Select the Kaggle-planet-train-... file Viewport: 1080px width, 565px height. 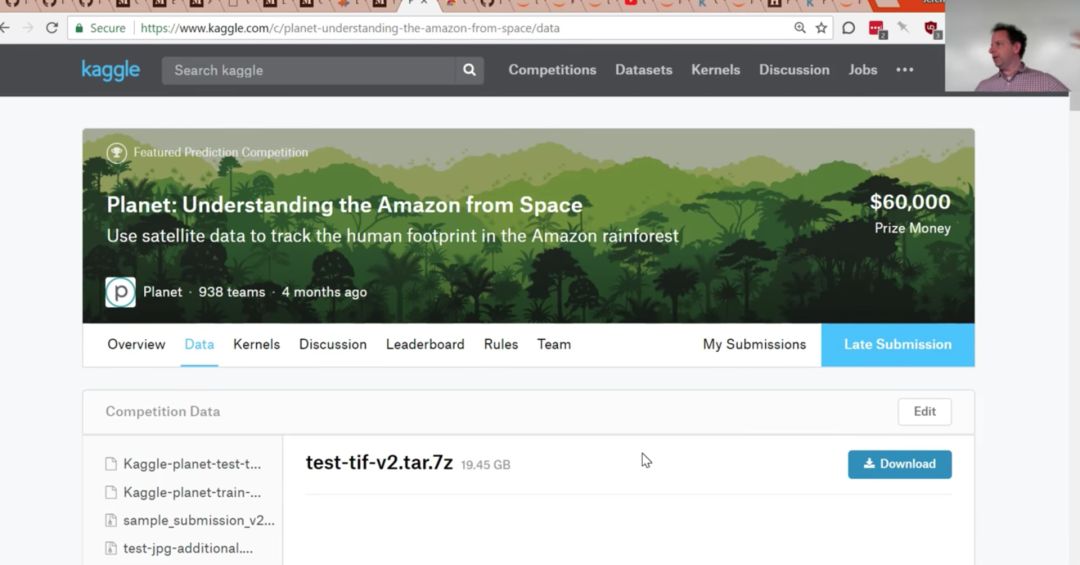coord(192,492)
